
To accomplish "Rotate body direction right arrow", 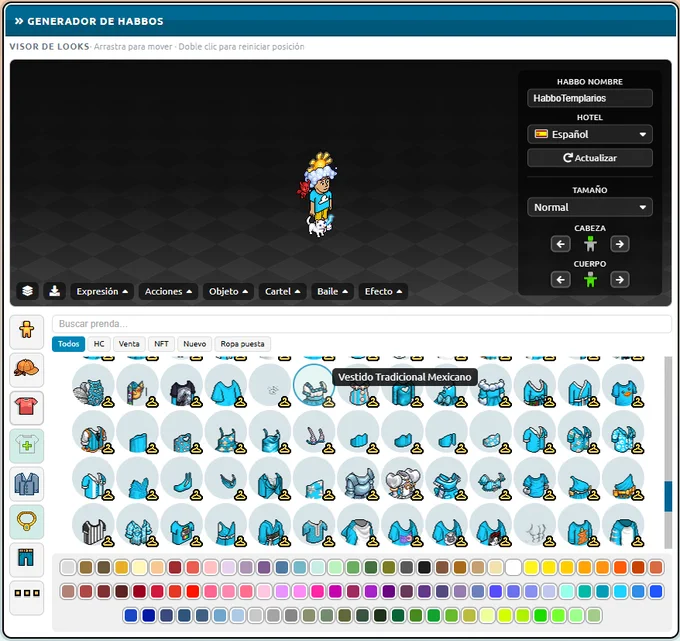I will 620,280.
